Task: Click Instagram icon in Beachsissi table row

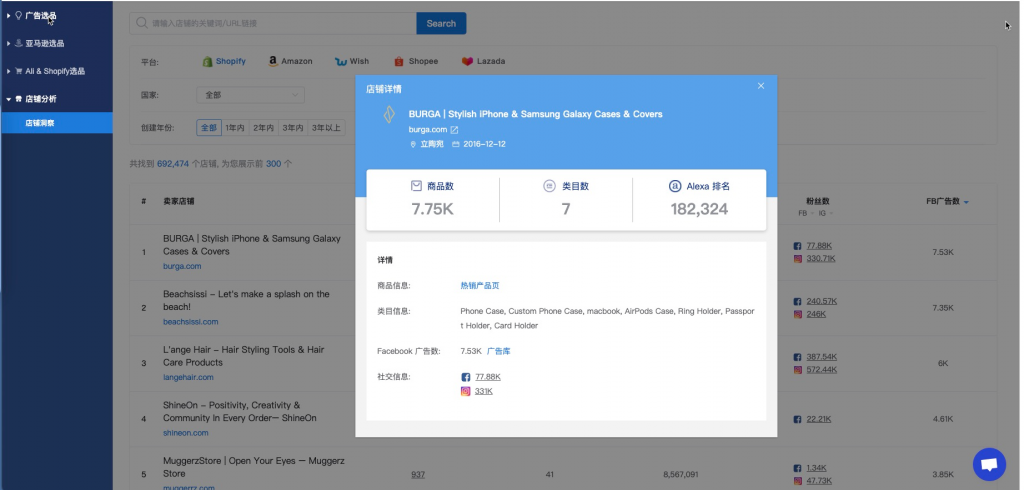Action: click(x=797, y=314)
